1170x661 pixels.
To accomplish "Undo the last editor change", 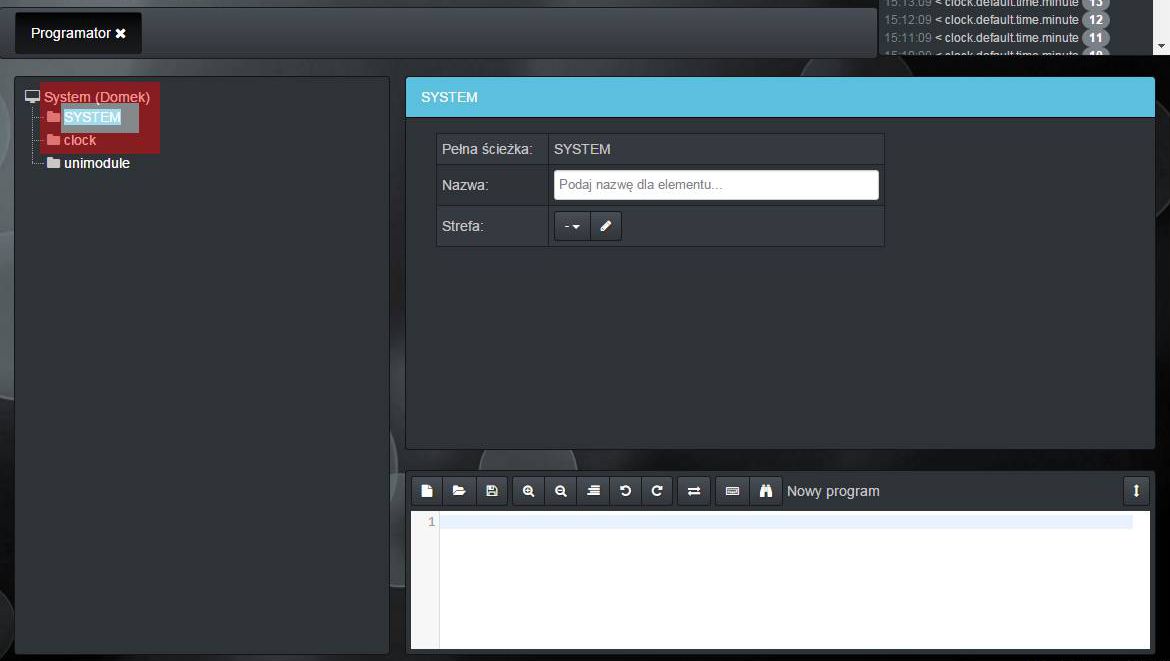I will pos(625,491).
